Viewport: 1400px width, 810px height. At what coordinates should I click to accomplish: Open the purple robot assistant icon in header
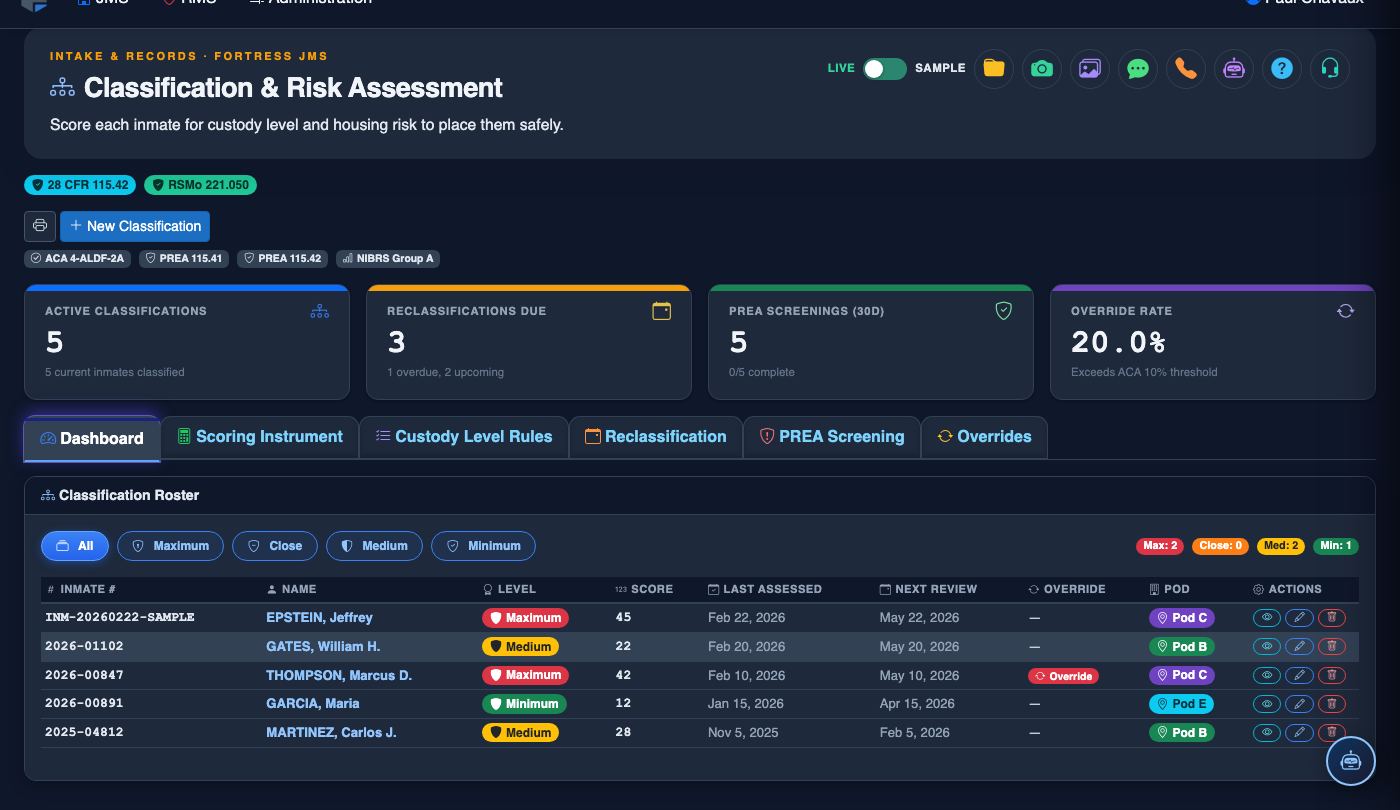point(1234,69)
